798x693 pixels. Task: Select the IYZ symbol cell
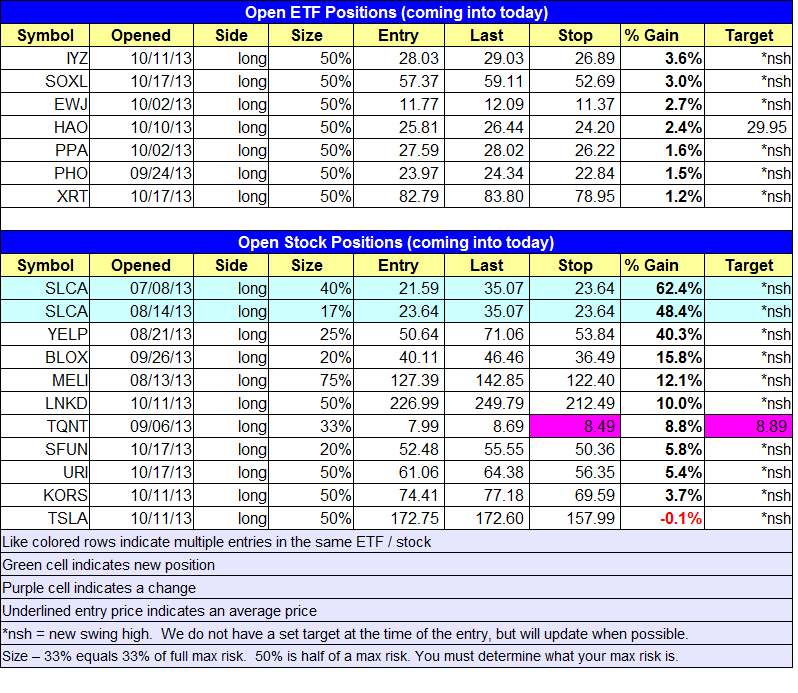point(45,58)
